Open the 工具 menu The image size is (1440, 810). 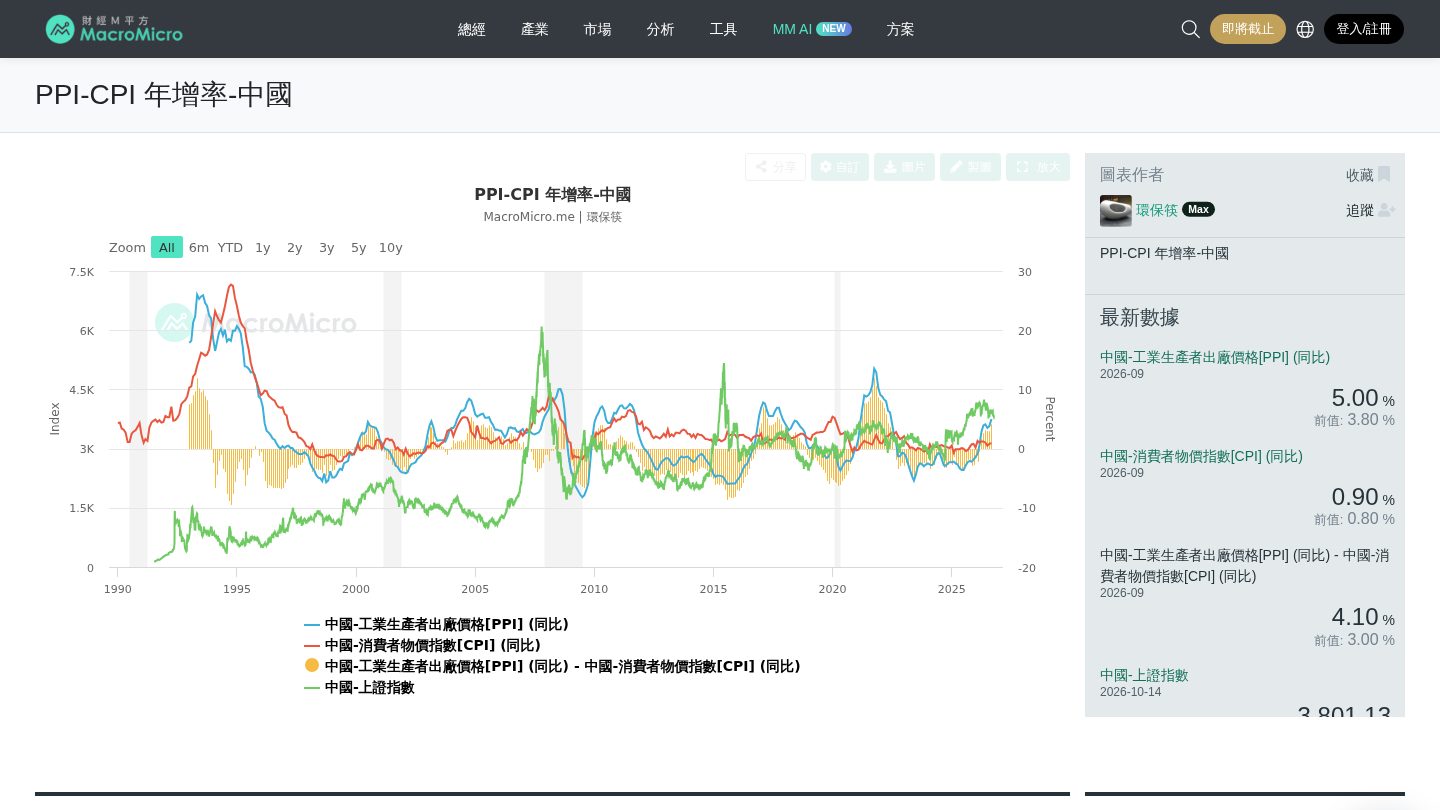[724, 29]
